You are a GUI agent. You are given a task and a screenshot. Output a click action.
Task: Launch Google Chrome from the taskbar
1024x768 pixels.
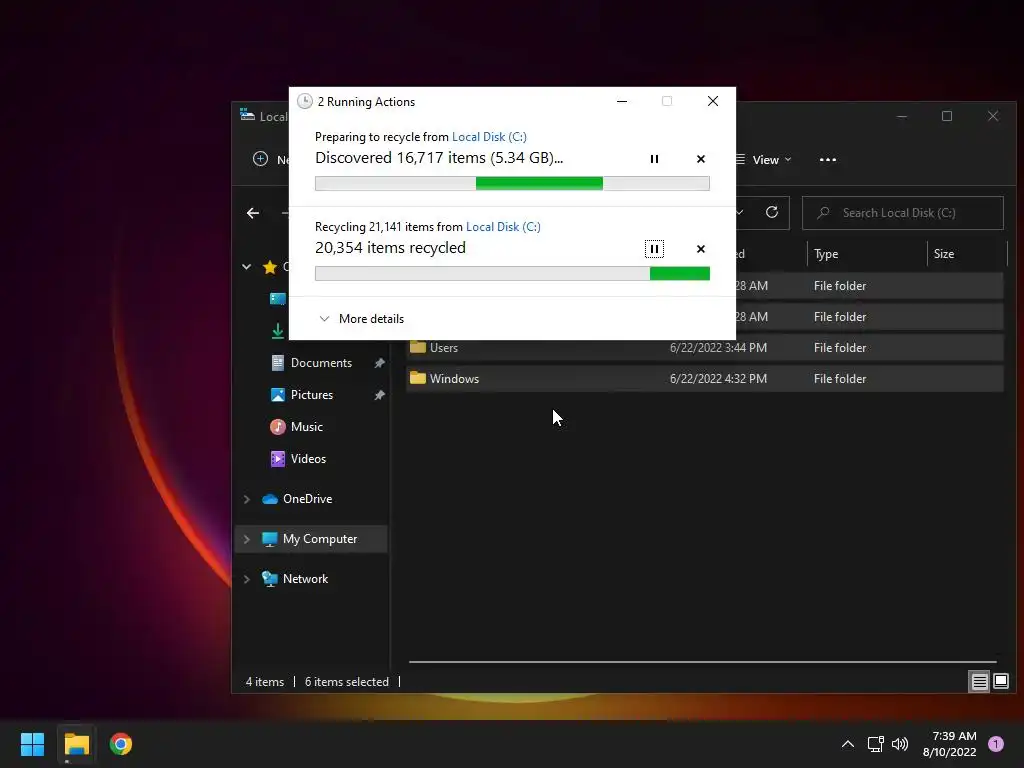(121, 744)
